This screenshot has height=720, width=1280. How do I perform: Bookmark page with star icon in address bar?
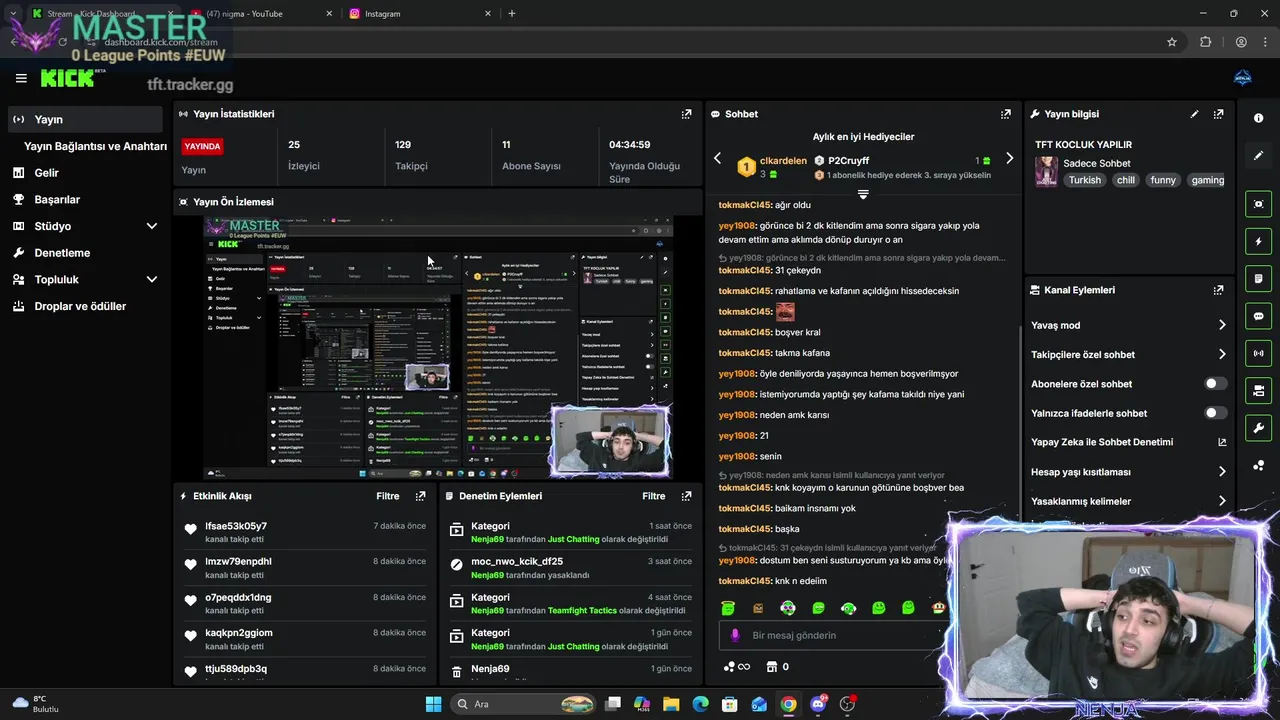point(1172,42)
